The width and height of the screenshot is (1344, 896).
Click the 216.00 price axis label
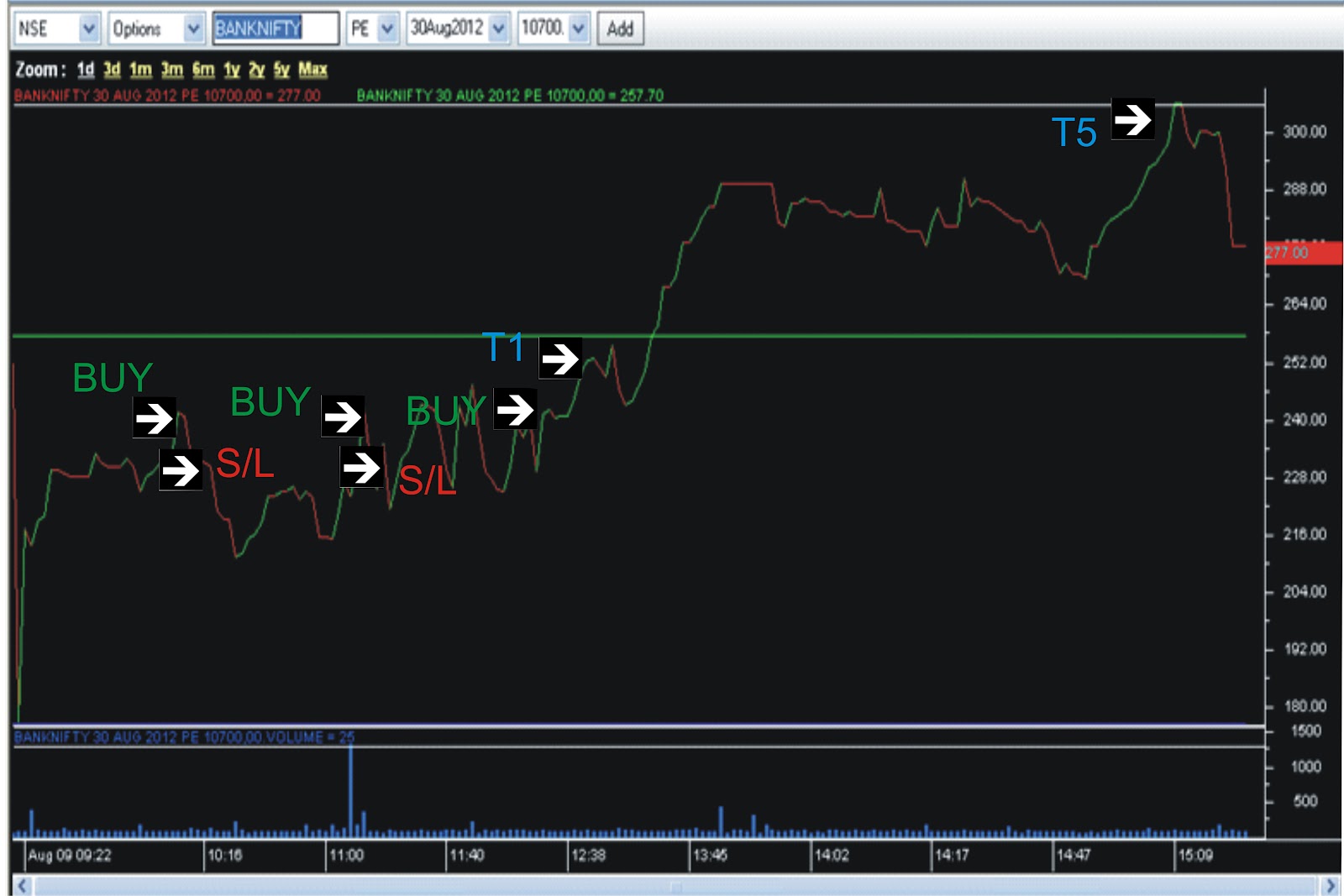pos(1305,535)
